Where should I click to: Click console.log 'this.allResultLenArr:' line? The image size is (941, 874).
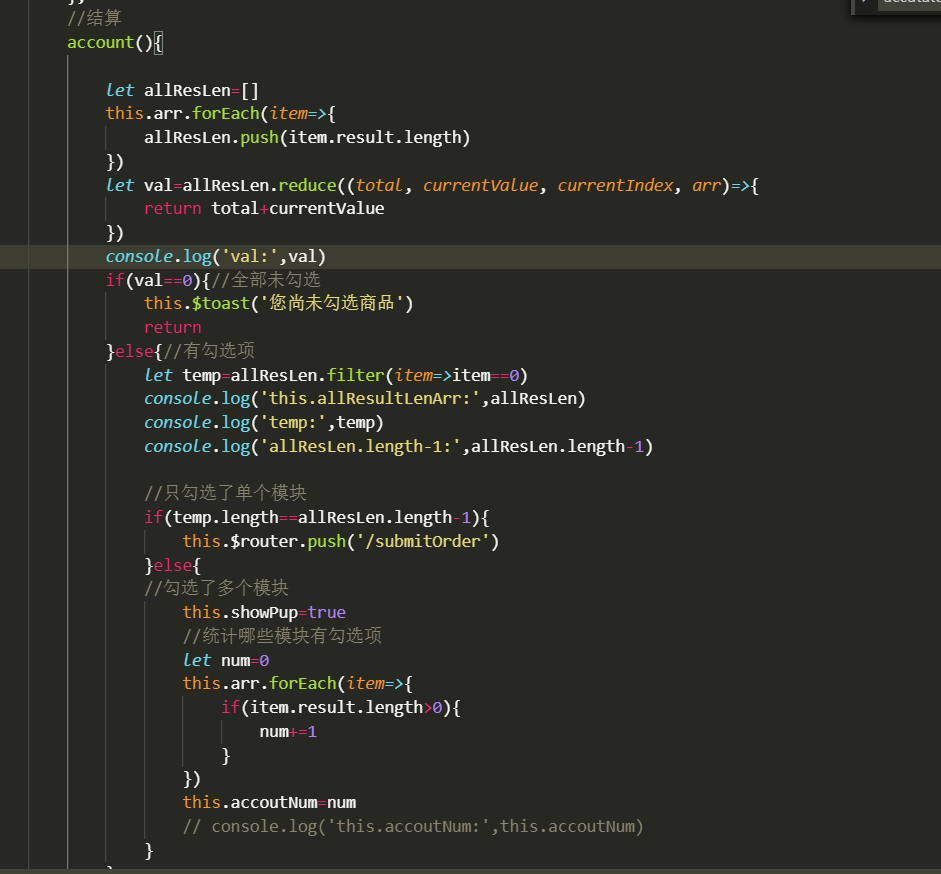tap(364, 399)
